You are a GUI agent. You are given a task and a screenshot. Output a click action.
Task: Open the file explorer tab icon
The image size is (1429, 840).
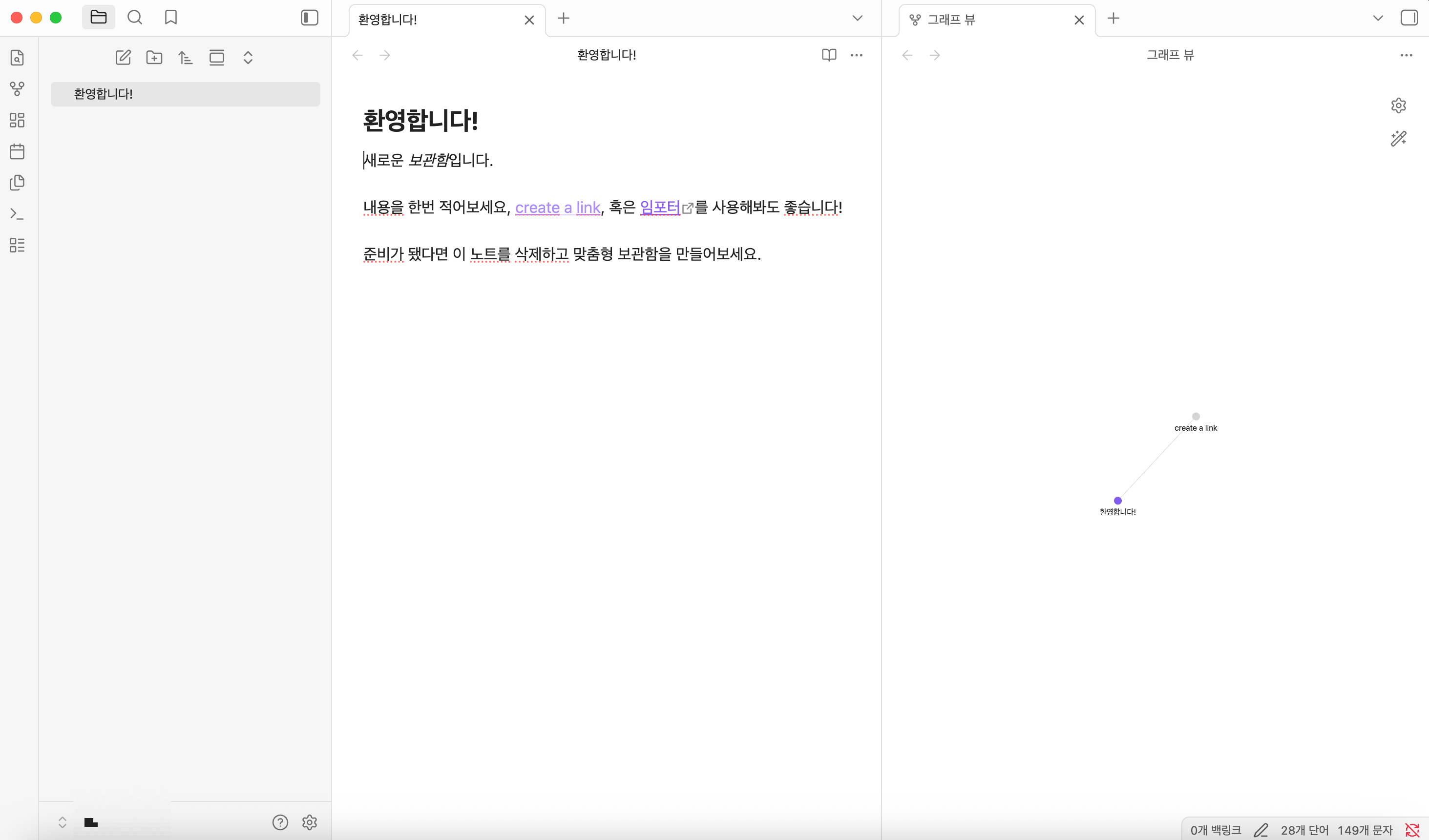coord(99,18)
